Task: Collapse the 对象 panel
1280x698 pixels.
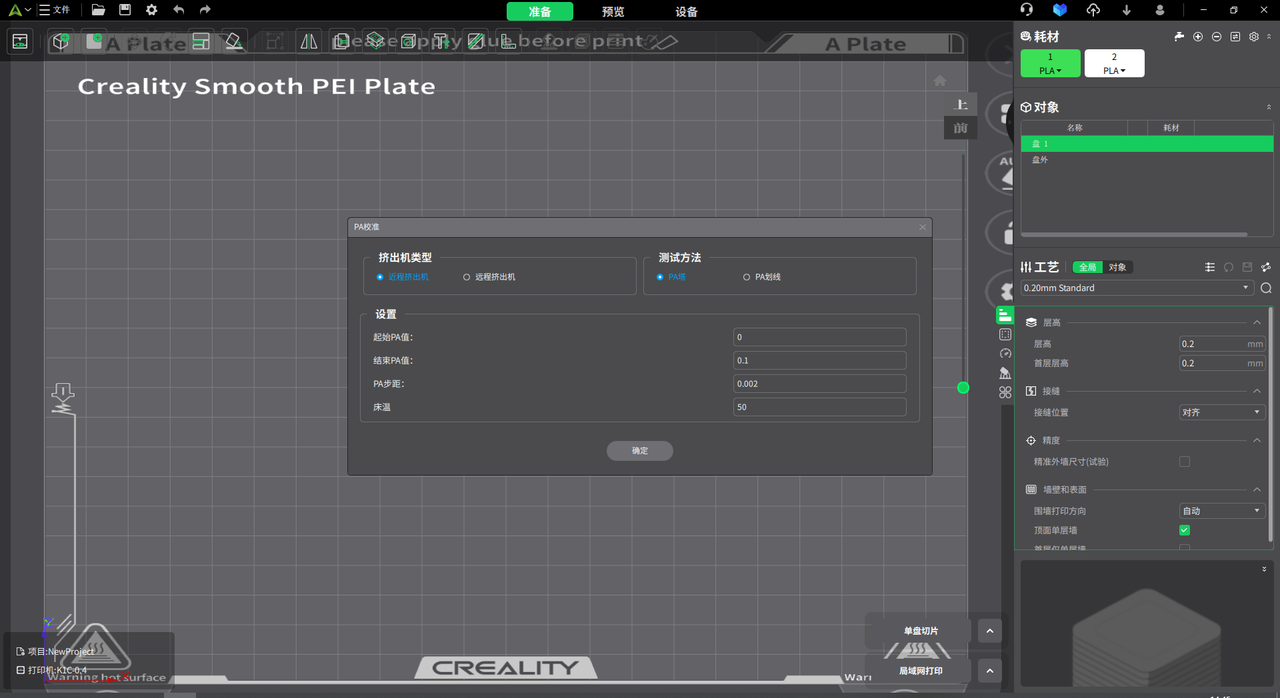Action: (1269, 107)
